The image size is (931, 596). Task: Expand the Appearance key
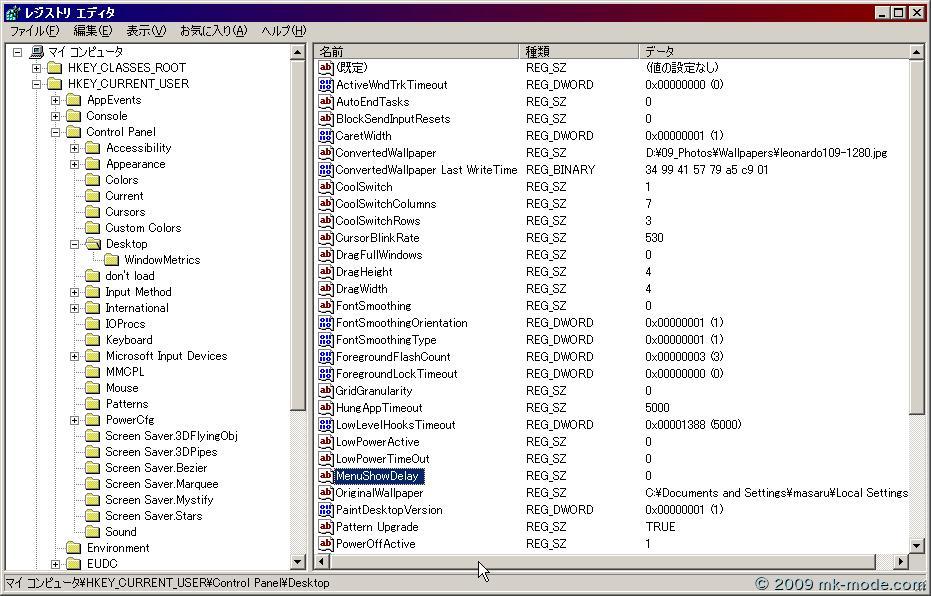[75, 164]
